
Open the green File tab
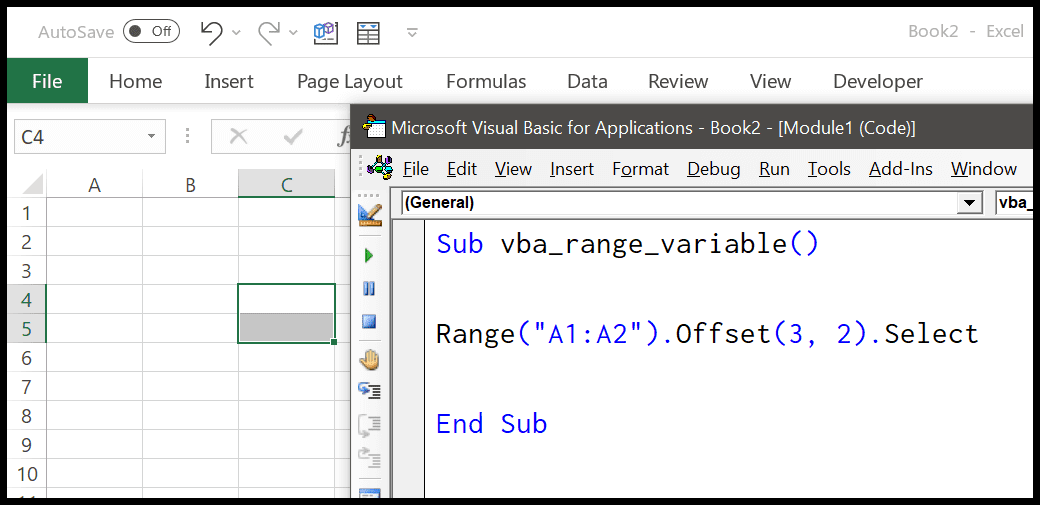47,81
